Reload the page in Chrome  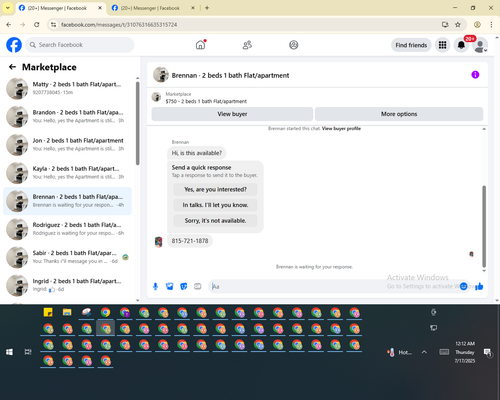point(37,25)
